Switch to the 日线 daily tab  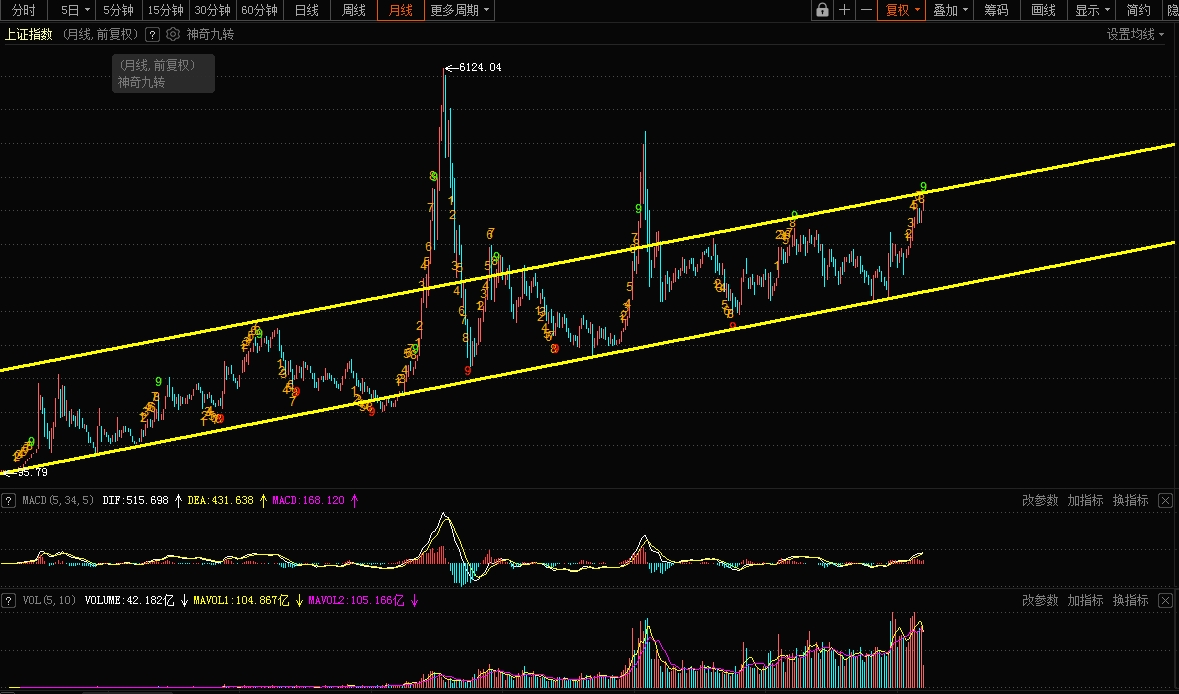tap(307, 10)
